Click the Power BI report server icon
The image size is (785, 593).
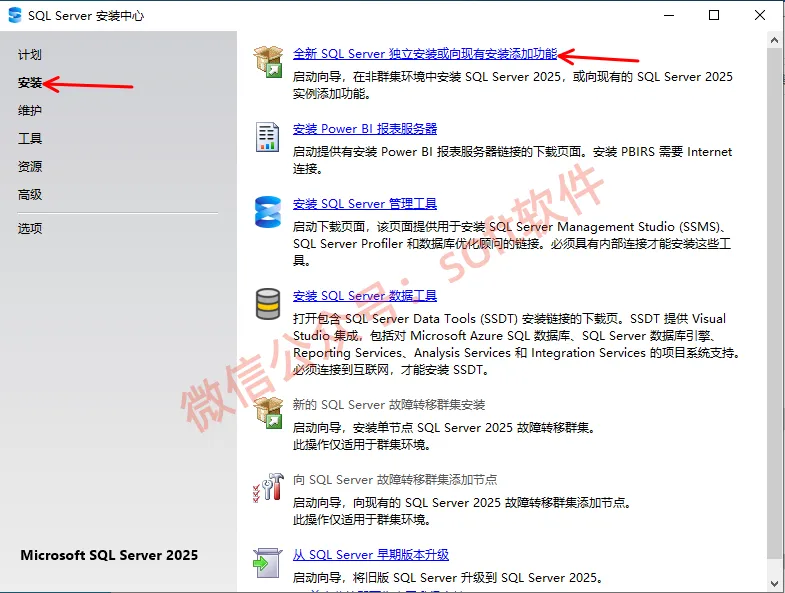(267, 137)
